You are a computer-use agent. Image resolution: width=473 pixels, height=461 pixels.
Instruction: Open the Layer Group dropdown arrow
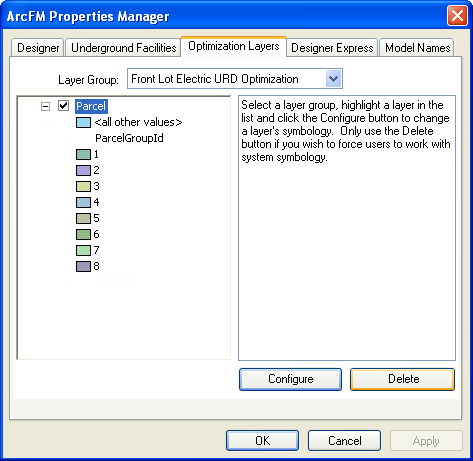[x=333, y=79]
